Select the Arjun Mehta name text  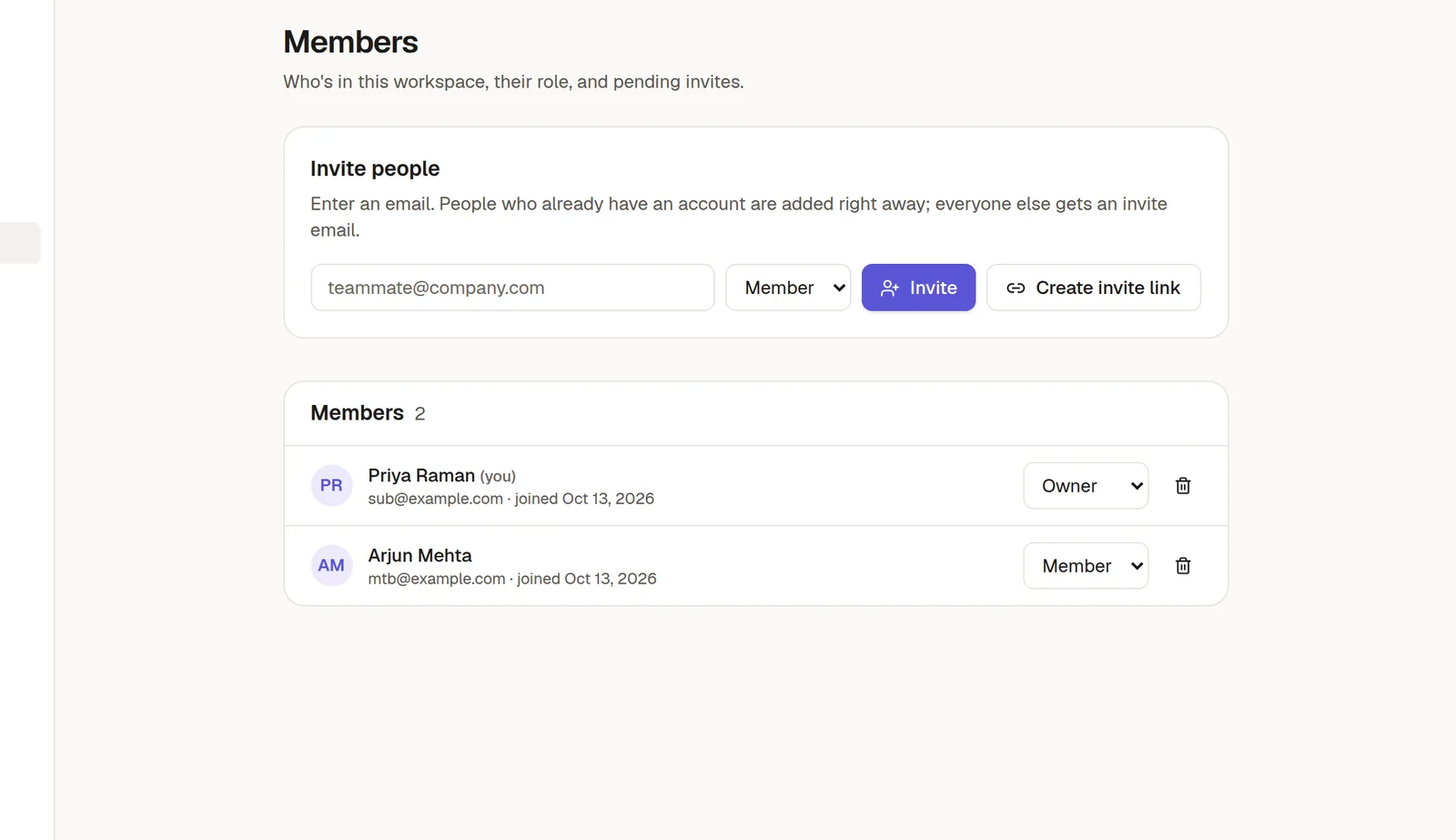pos(420,555)
